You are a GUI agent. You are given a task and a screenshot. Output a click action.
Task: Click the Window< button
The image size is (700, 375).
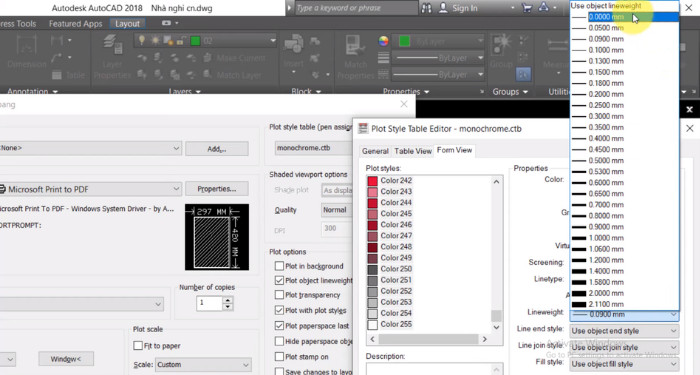pos(66,359)
